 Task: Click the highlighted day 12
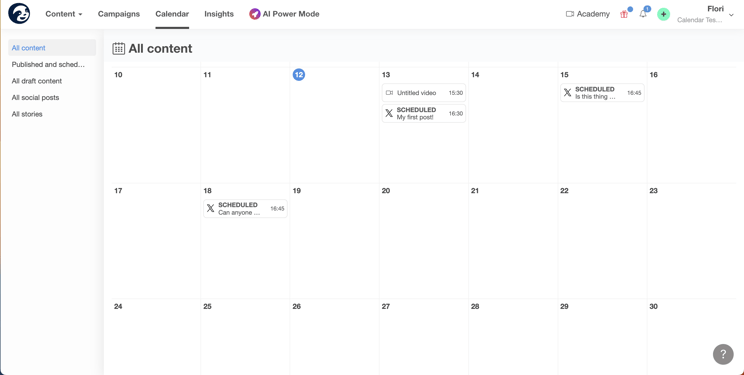298,75
